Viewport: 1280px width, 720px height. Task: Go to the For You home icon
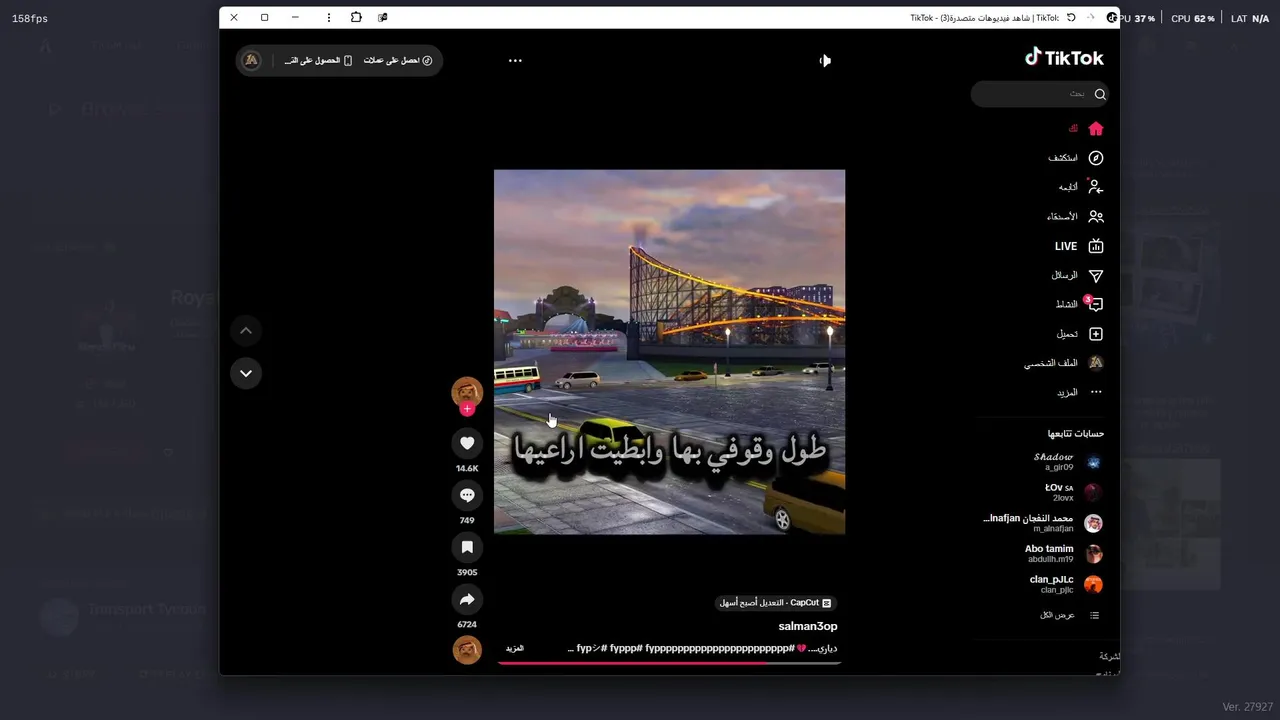click(1096, 128)
